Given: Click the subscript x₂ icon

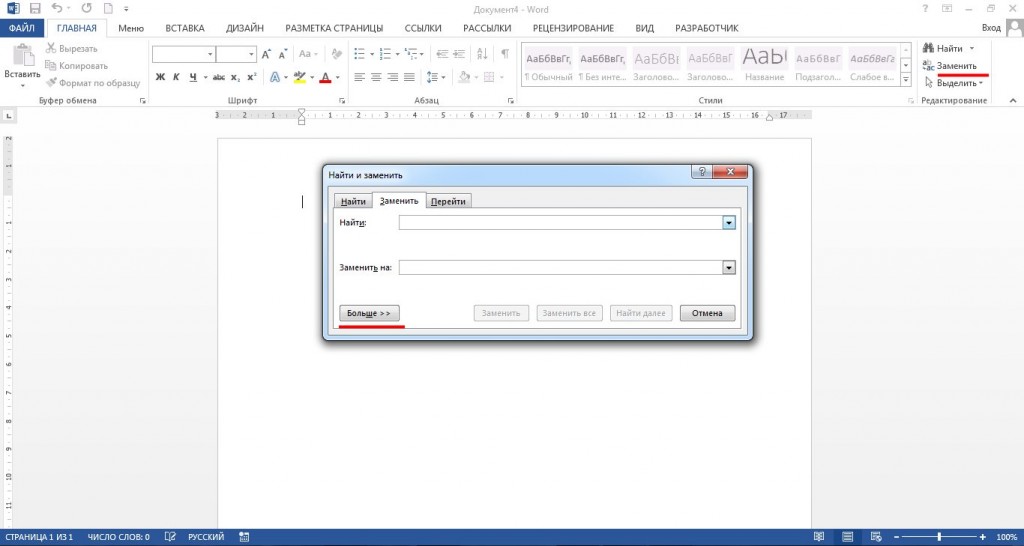Looking at the screenshot, I should tap(235, 77).
